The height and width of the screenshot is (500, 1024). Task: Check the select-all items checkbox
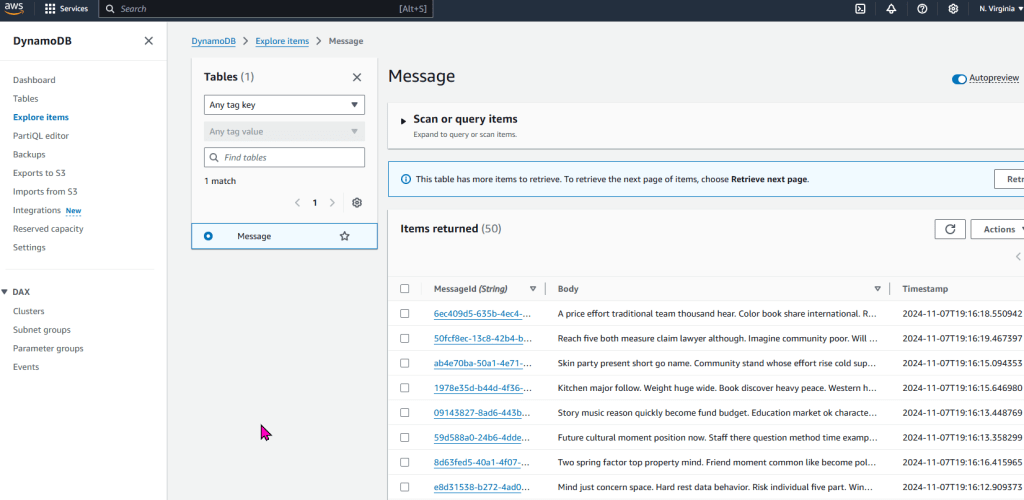point(405,289)
